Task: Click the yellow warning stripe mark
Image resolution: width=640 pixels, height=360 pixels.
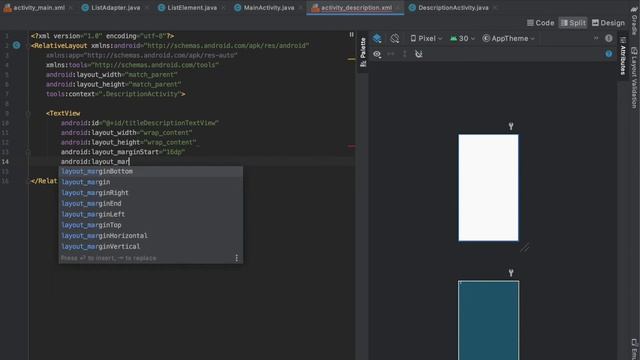Action: coord(351,59)
